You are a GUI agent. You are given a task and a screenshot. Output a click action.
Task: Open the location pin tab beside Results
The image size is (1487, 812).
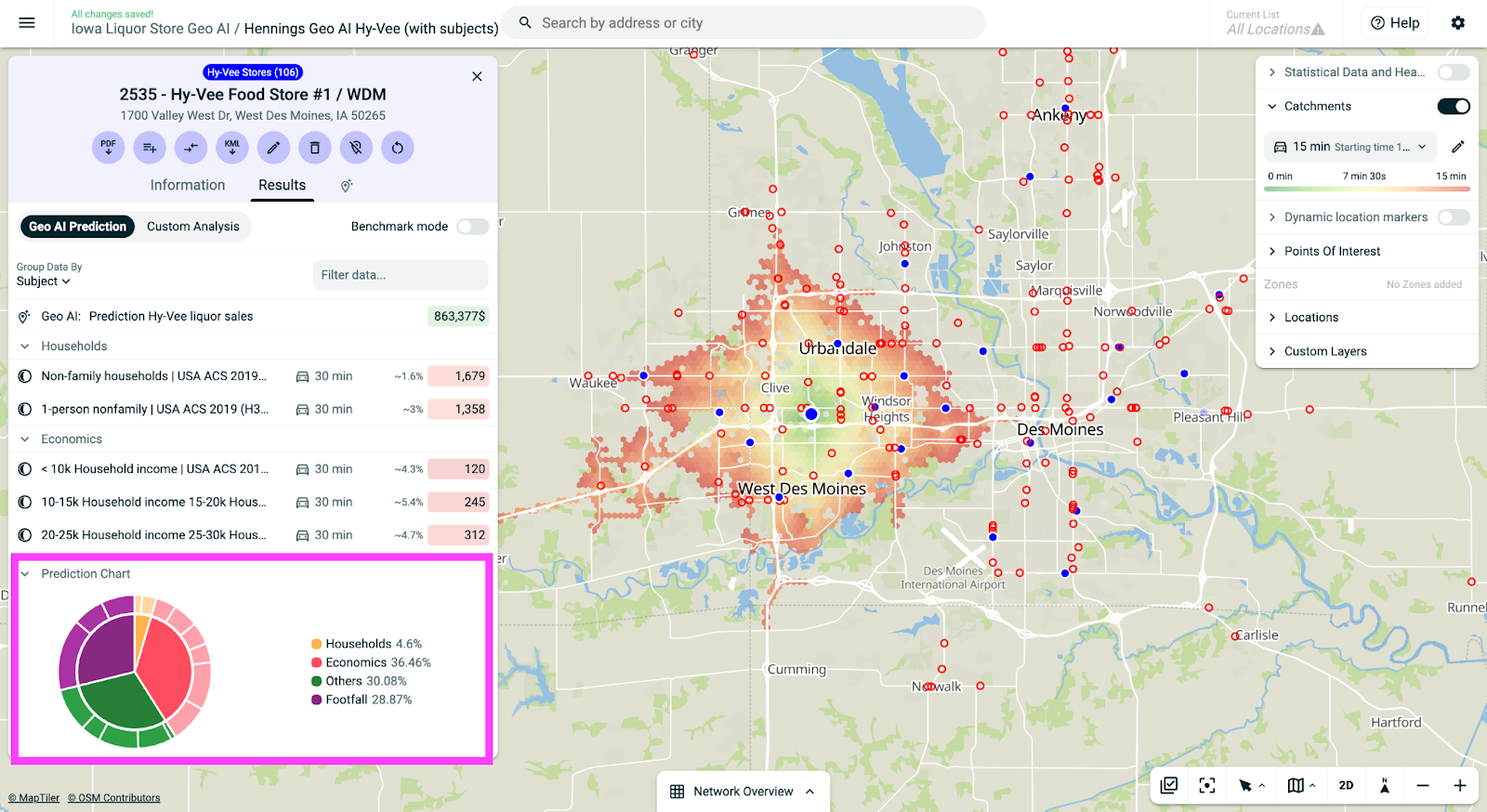pos(347,186)
